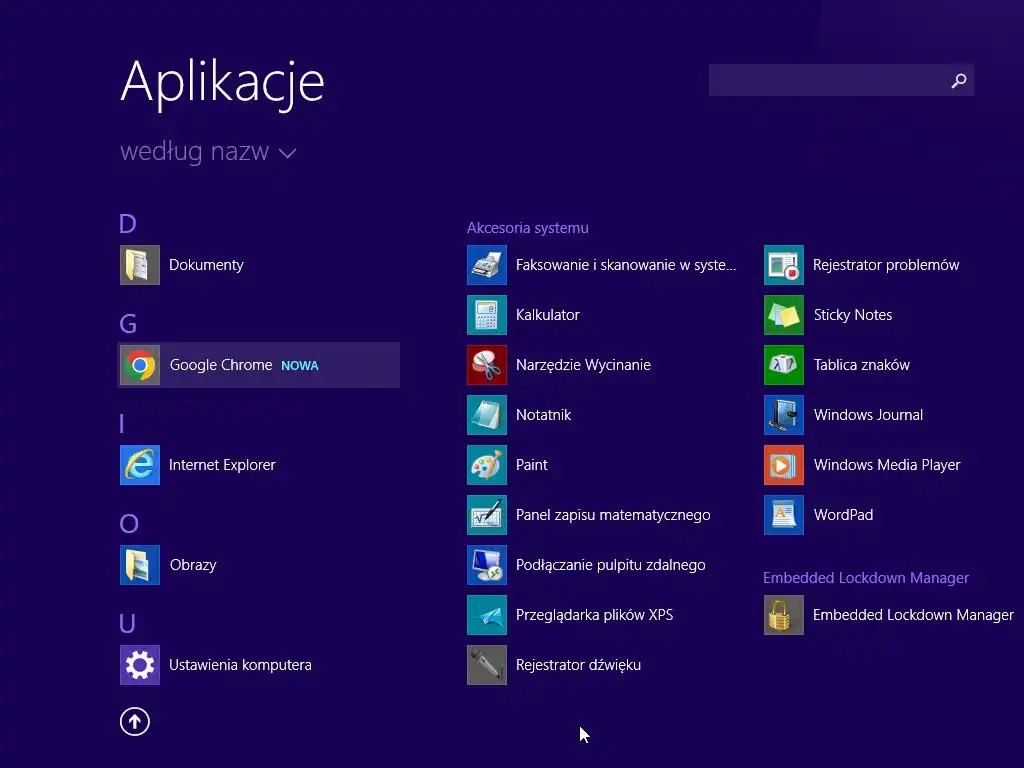The width and height of the screenshot is (1024, 768).
Task: Click Podłączanie pulpitu zdalnego icon
Action: 487,565
